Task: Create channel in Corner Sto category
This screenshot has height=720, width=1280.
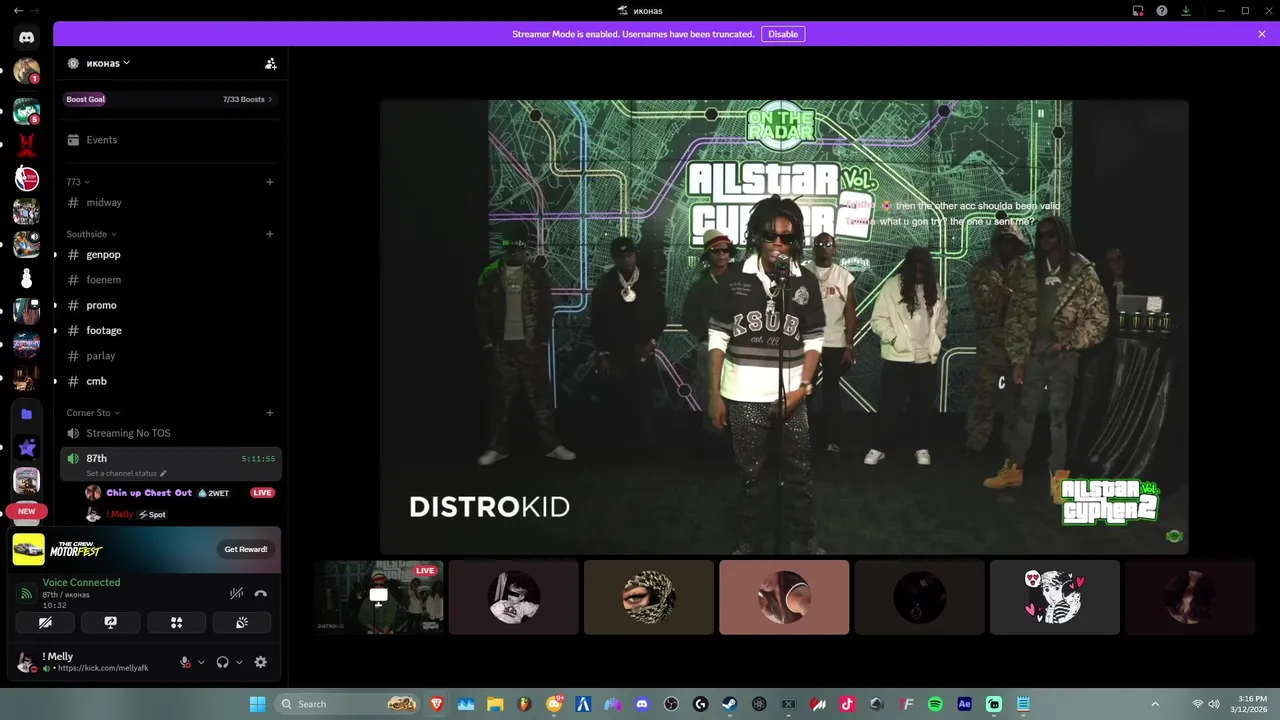Action: (270, 413)
